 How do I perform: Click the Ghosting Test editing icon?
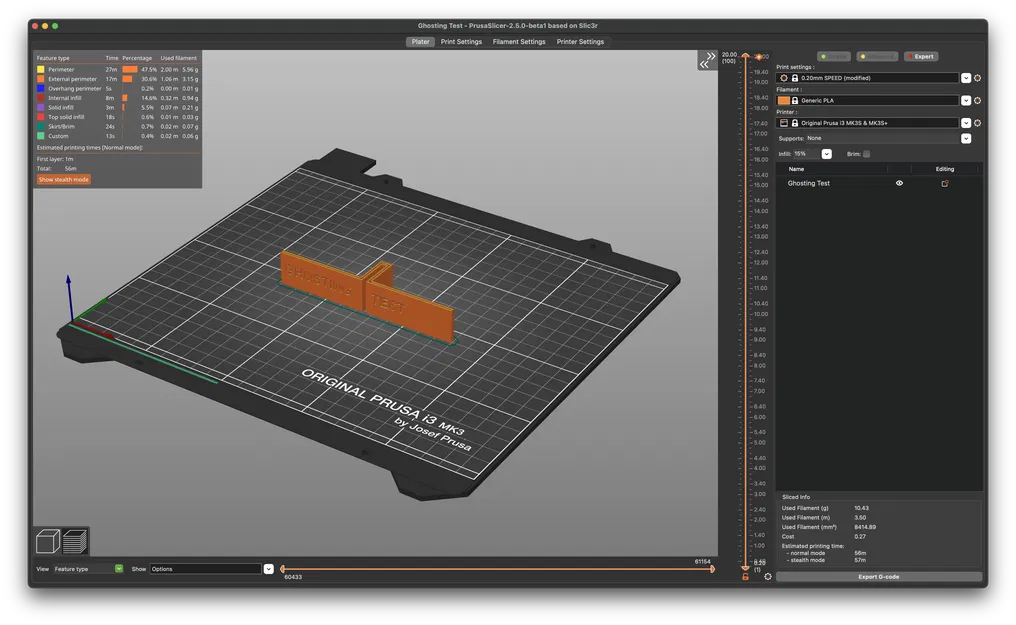coord(944,184)
